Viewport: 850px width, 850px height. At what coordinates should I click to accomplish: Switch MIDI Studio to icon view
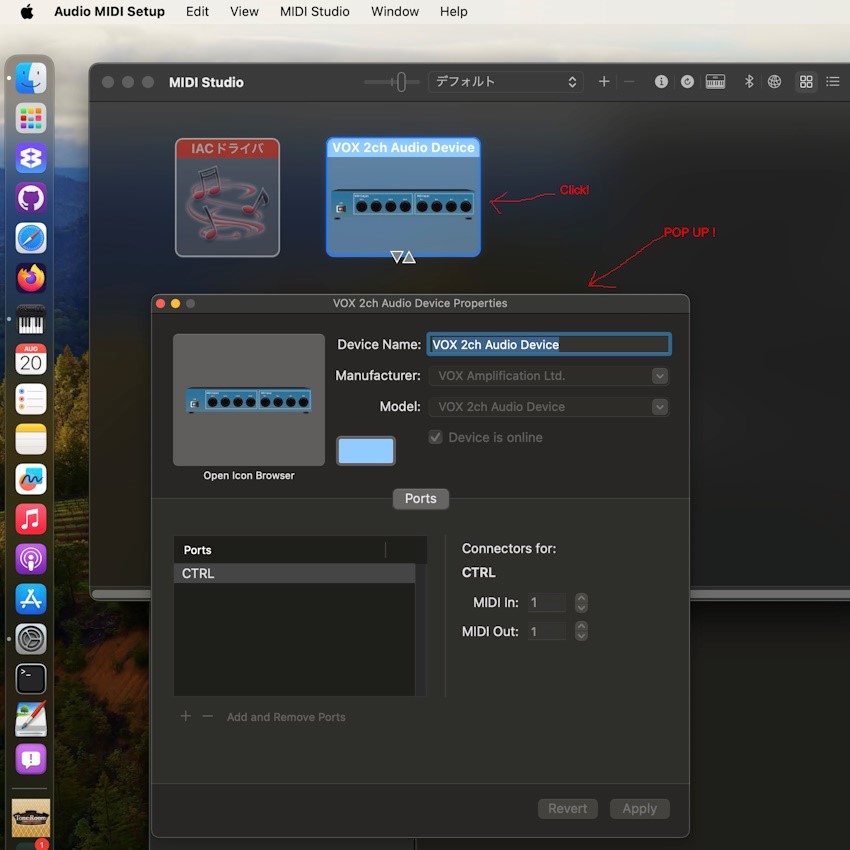806,82
